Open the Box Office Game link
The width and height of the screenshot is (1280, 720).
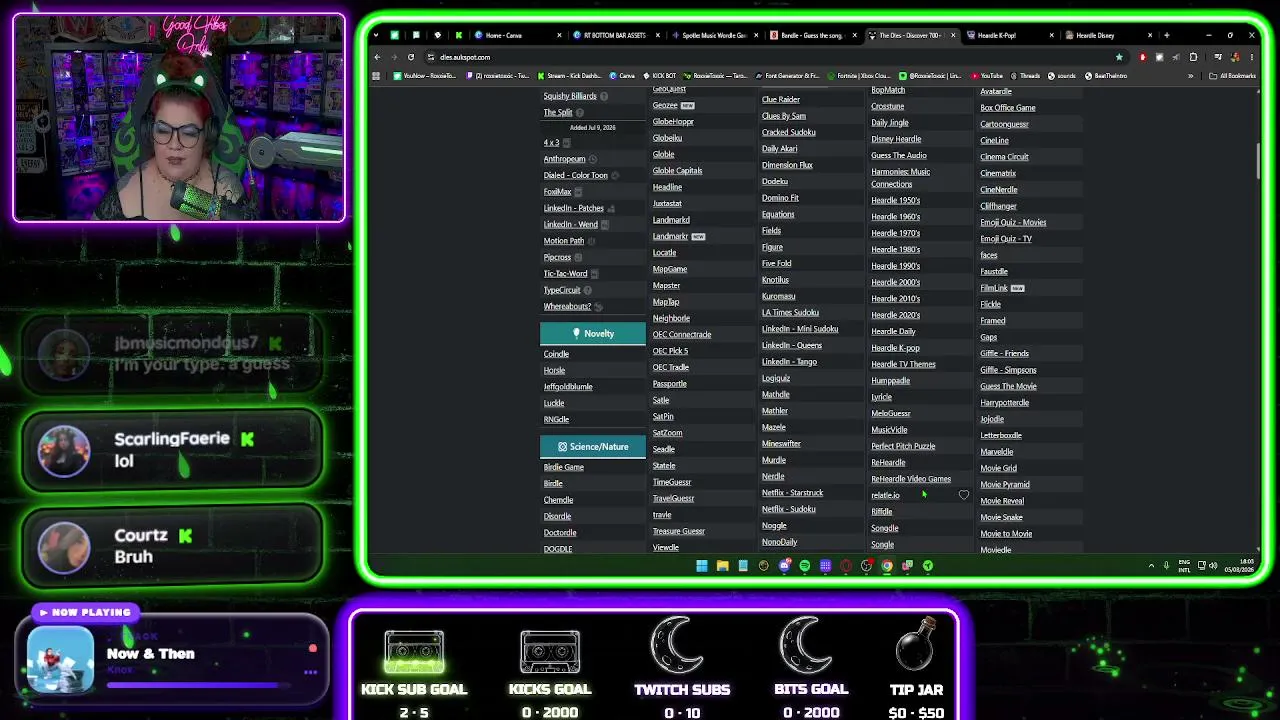click(1008, 108)
